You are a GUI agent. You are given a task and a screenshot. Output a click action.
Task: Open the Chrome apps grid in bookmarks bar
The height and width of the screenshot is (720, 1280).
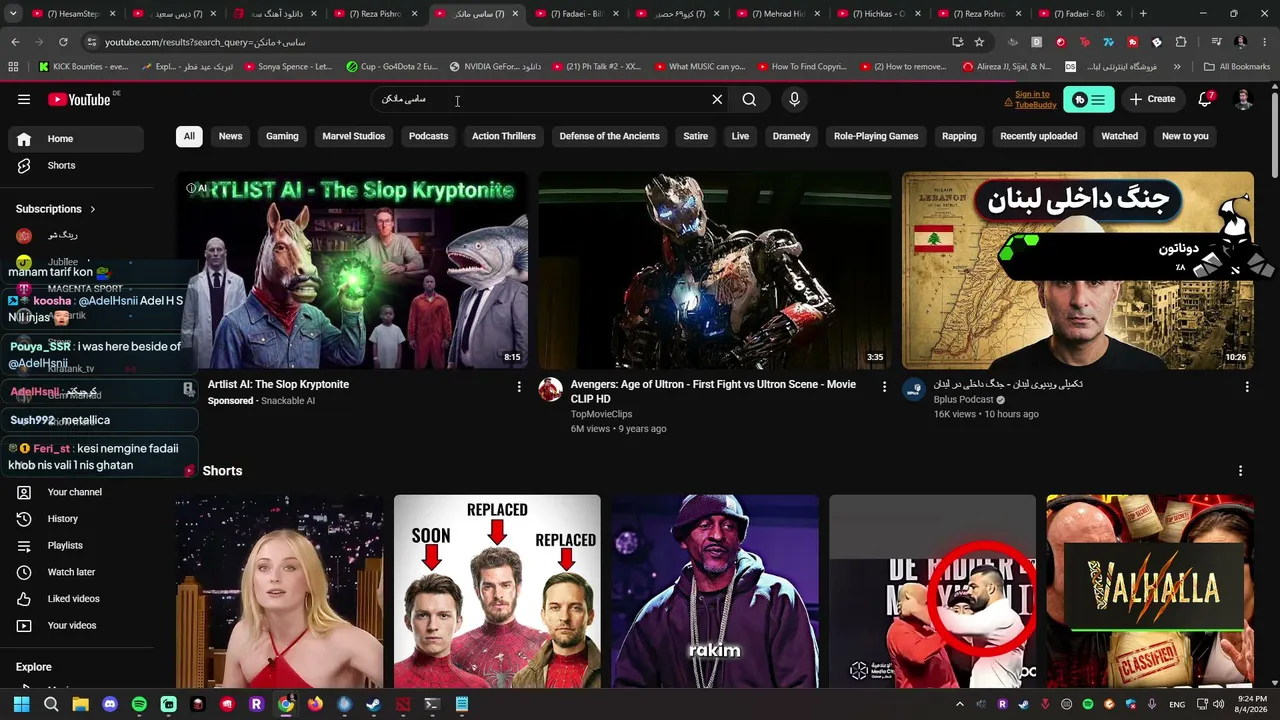click(13, 67)
